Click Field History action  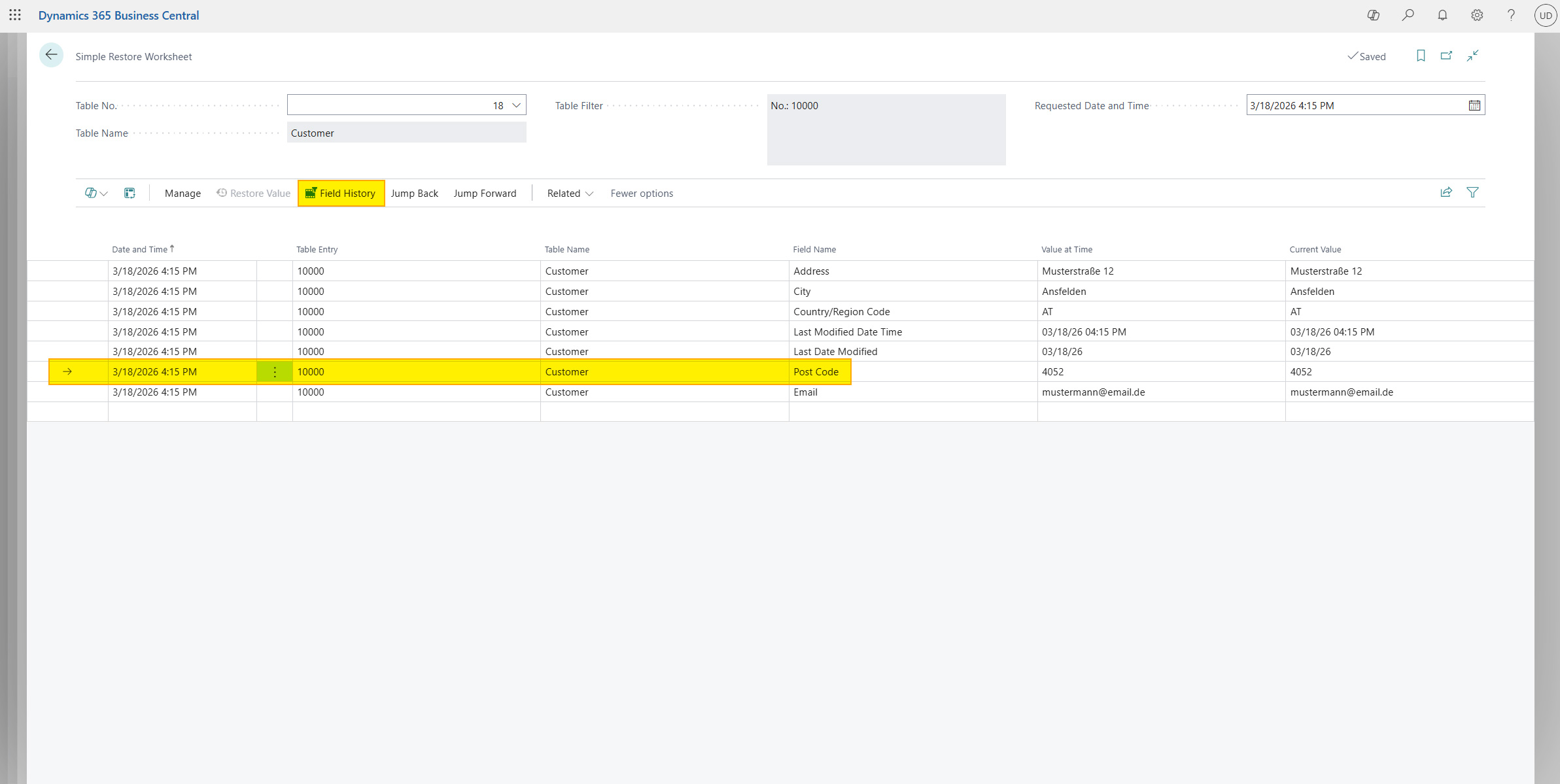(341, 194)
